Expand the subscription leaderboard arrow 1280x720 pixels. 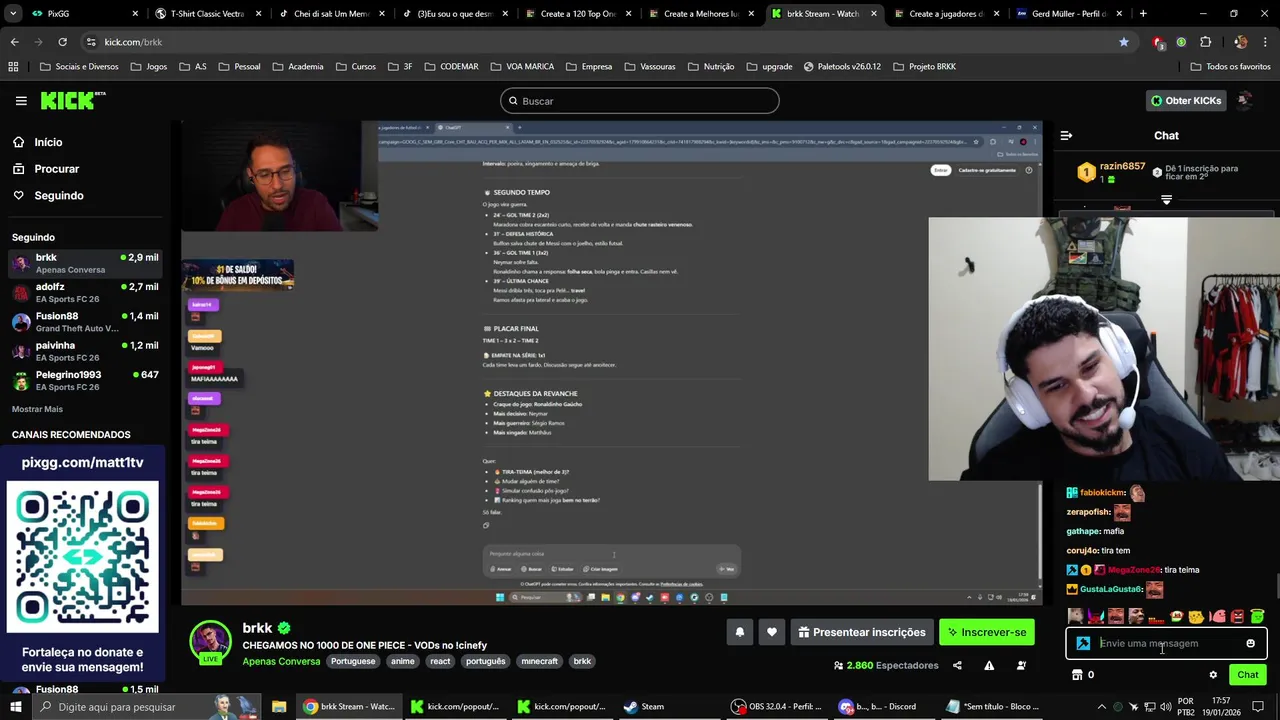(x=1166, y=200)
